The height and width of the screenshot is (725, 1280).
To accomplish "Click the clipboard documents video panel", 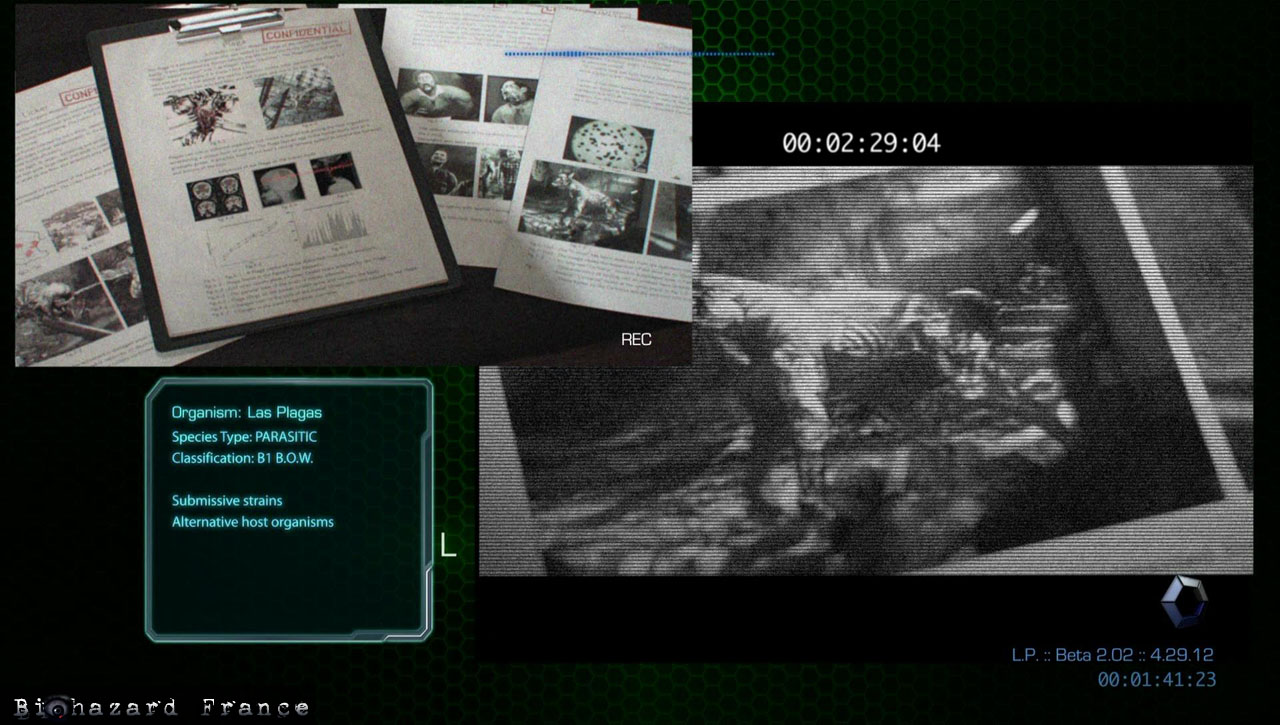I will point(354,184).
